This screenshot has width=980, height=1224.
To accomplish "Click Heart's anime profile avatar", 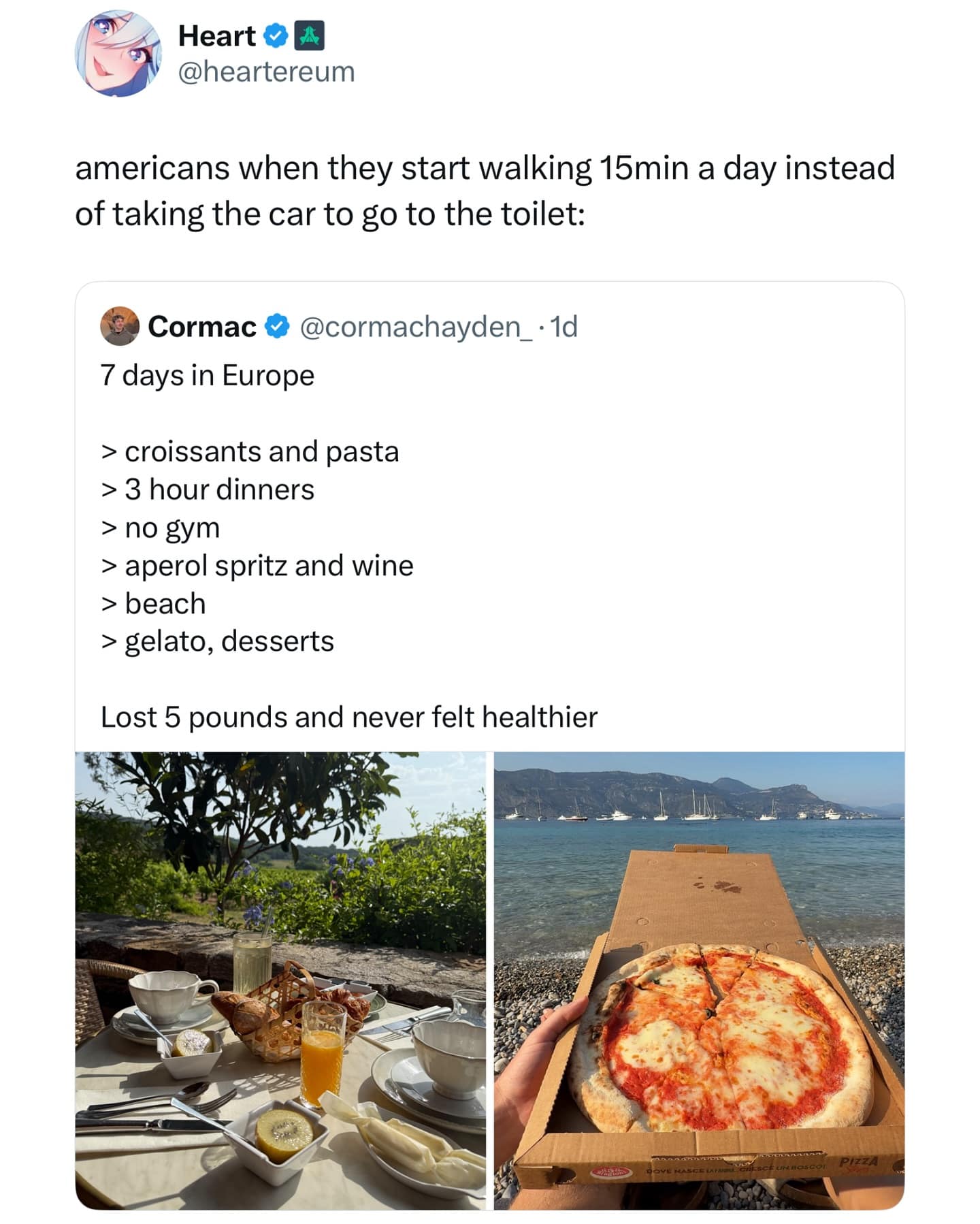I will [x=117, y=53].
